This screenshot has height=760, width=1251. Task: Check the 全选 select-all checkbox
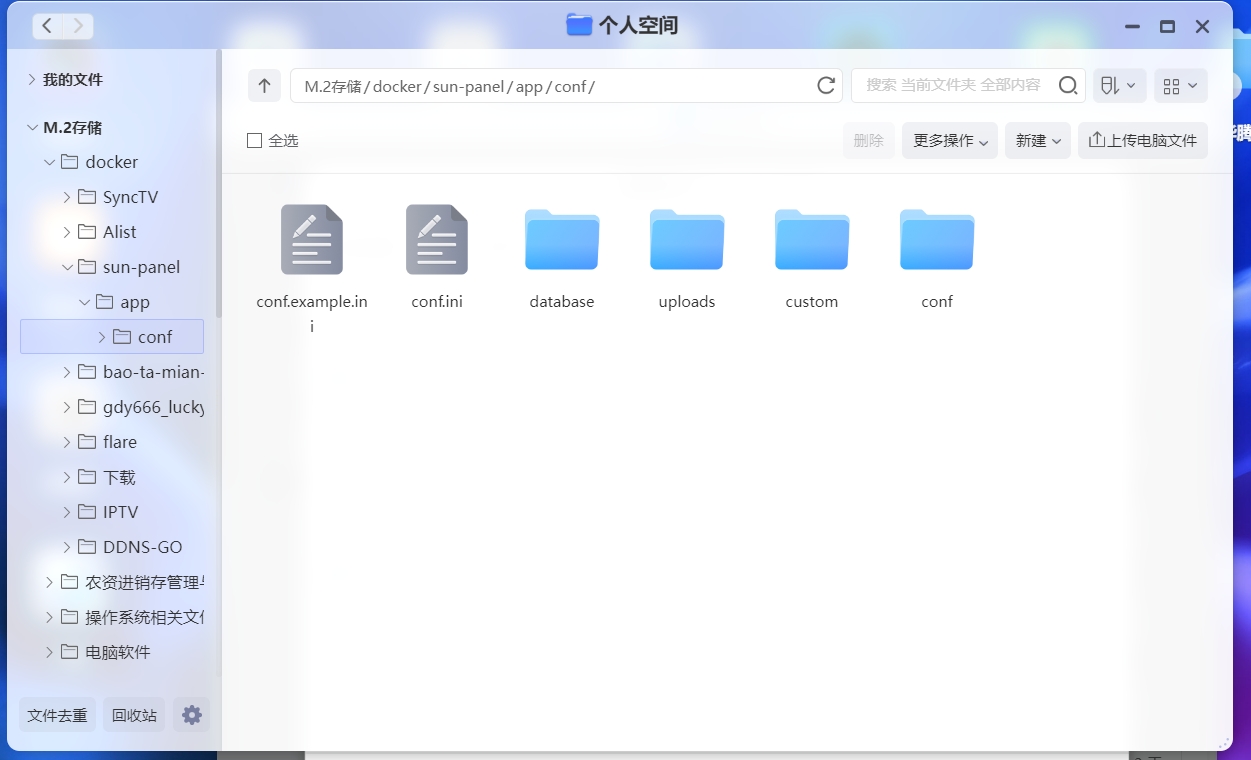[255, 141]
